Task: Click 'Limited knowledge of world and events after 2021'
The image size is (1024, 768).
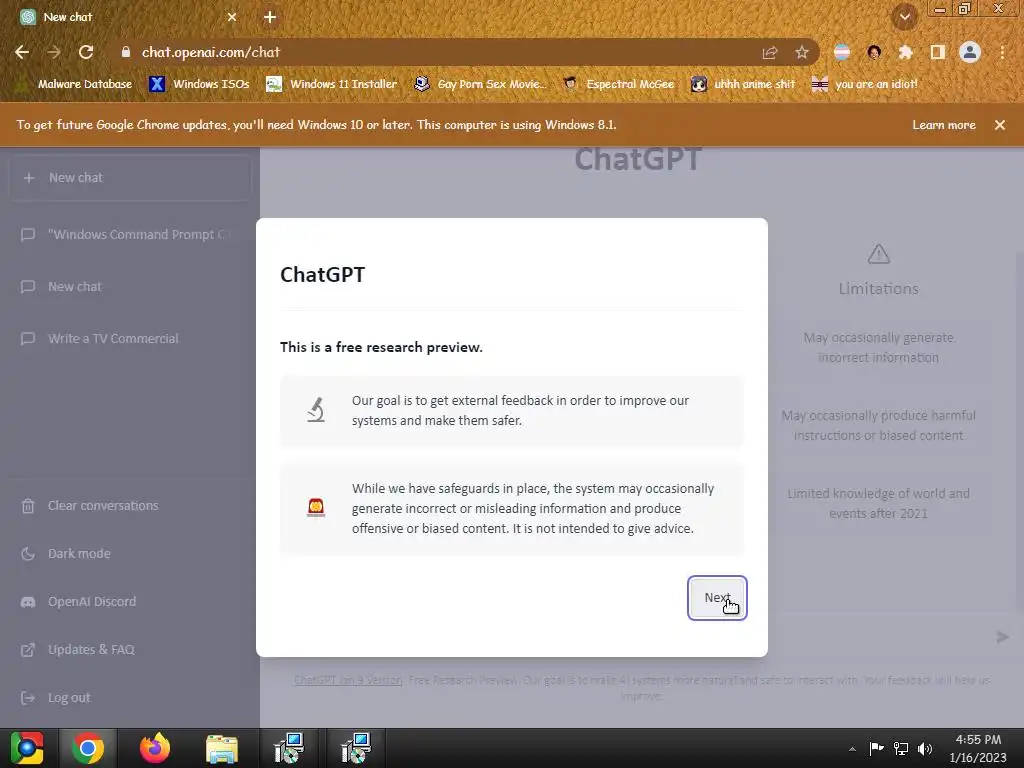Action: (878, 504)
